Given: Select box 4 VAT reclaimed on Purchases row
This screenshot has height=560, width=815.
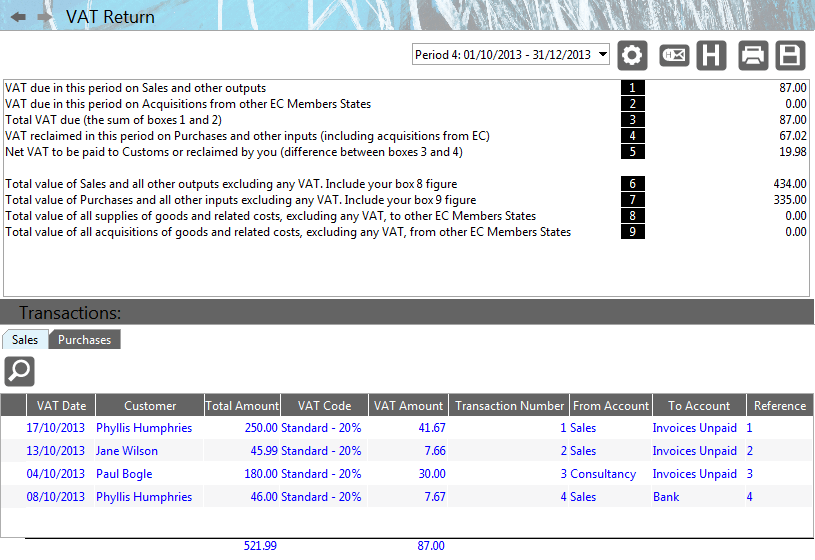Looking at the screenshot, I should click(405, 136).
